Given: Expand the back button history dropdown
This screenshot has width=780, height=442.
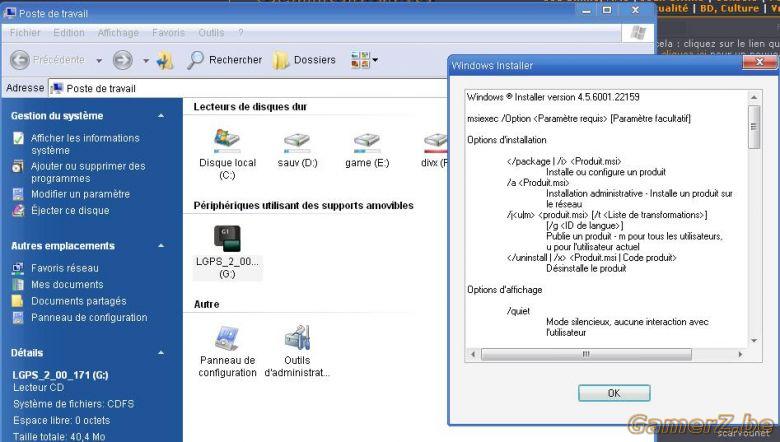Looking at the screenshot, I should click(99, 61).
